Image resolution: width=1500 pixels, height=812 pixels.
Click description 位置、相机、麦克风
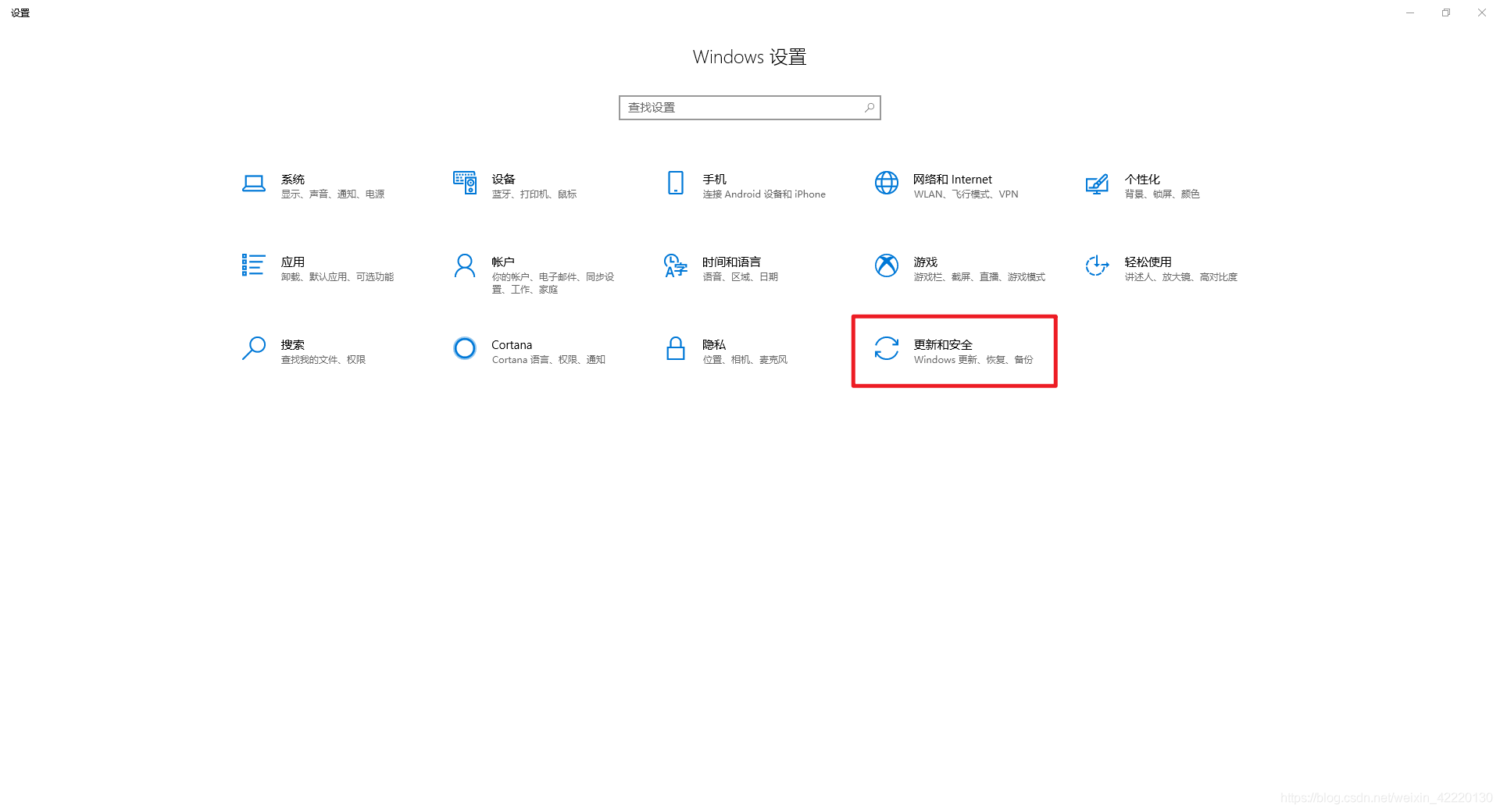tap(745, 360)
